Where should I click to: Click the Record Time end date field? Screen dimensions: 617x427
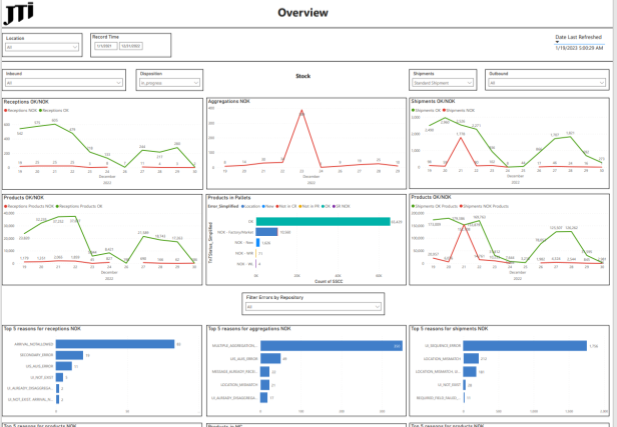click(131, 46)
